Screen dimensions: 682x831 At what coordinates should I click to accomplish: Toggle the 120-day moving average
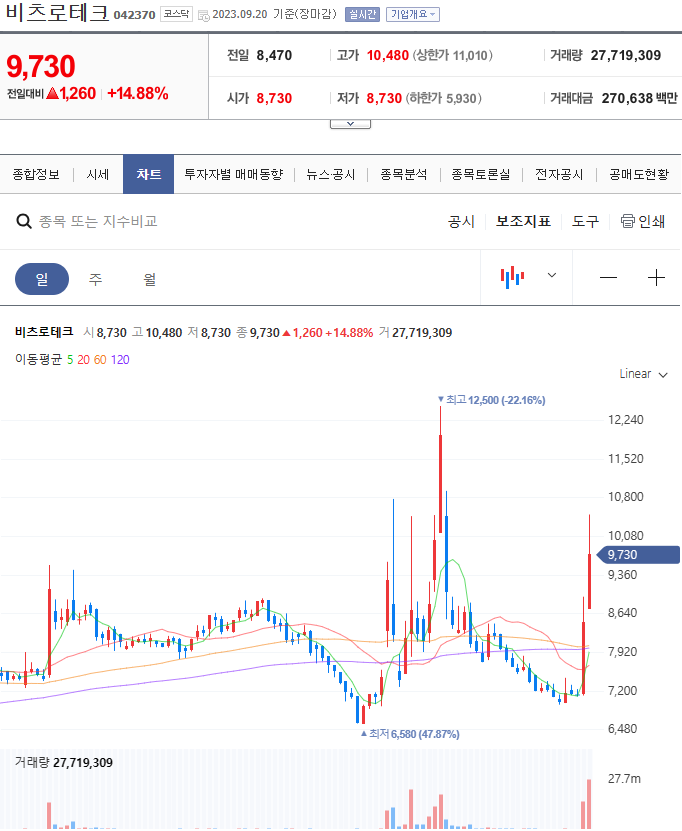[120, 360]
